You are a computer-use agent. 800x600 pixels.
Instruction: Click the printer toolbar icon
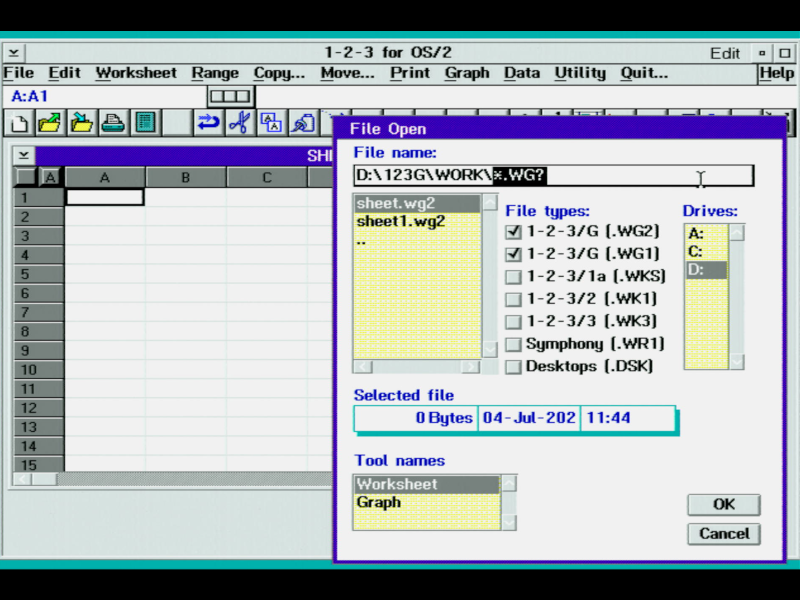(113, 123)
